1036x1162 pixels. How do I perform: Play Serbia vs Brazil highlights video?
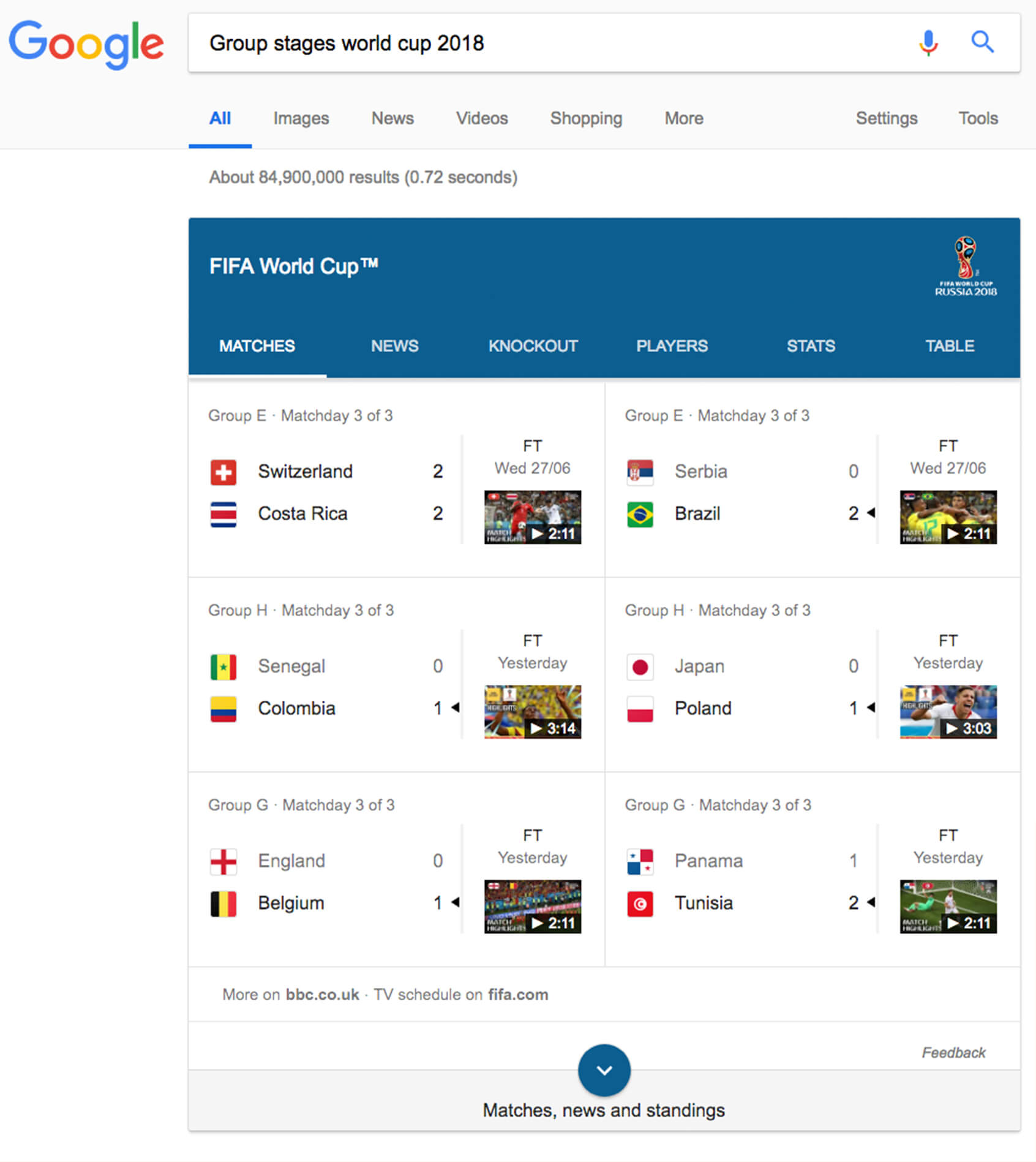point(948,517)
